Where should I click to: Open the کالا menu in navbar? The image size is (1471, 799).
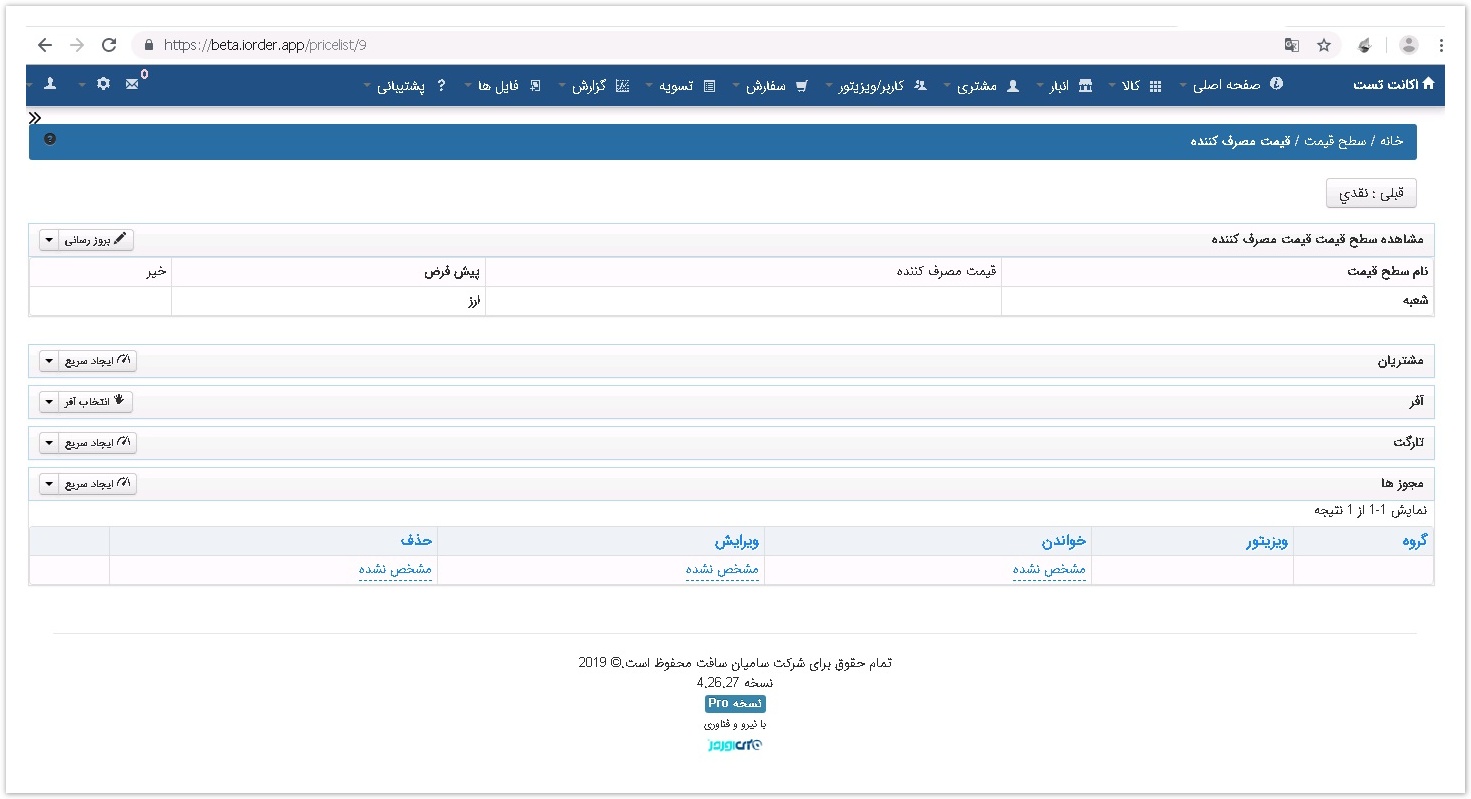pyautogui.click(x=1138, y=86)
